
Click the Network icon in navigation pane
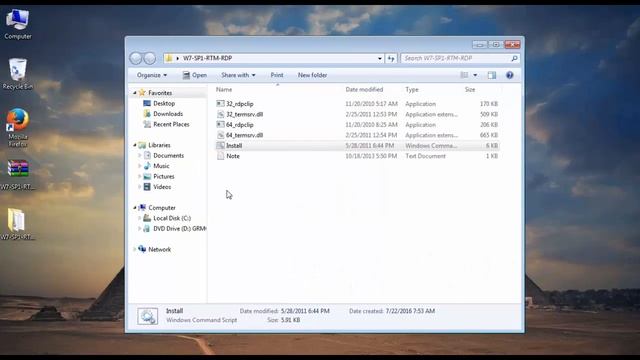tap(142, 249)
